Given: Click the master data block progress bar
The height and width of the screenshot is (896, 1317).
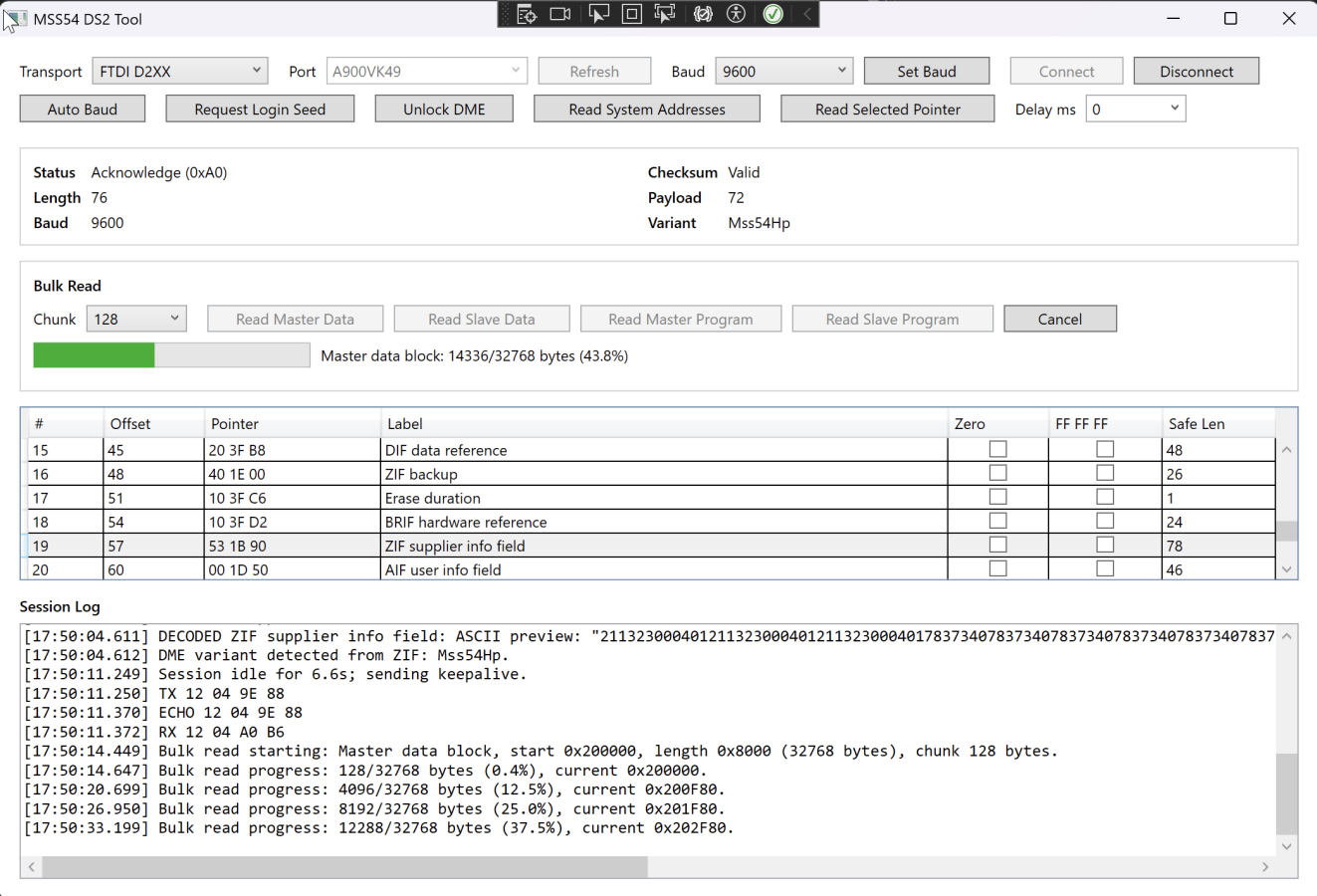Looking at the screenshot, I should [x=171, y=355].
